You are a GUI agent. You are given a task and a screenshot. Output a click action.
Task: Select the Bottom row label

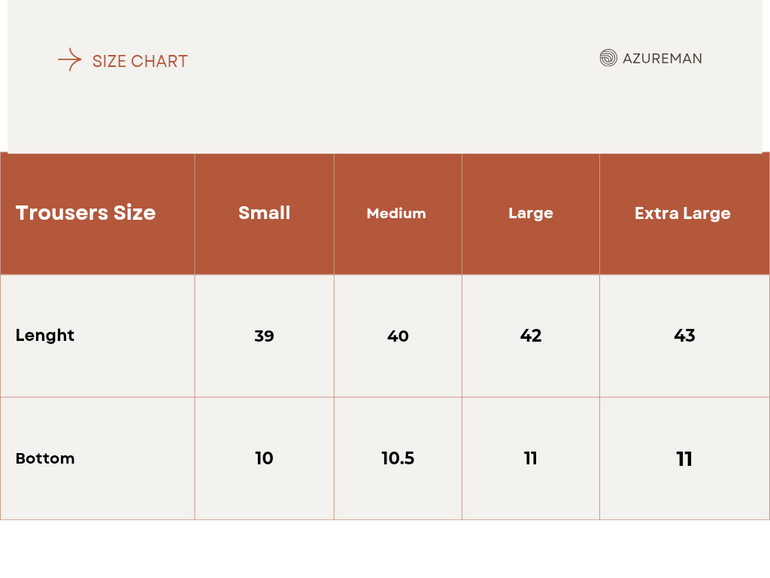(x=45, y=458)
